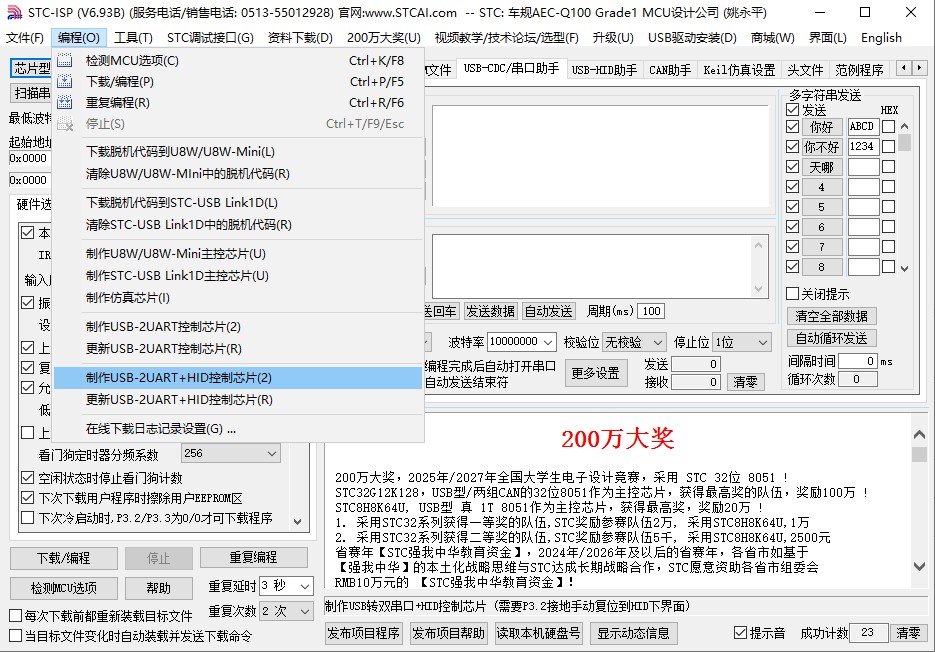This screenshot has width=935, height=652.
Task: Choose 下载脱机代码到U8W/U8W-Mini(L)
Action: coord(239,152)
